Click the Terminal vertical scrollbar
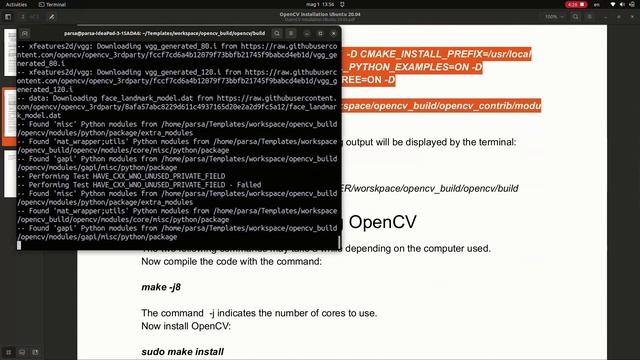The height and width of the screenshot is (360, 640). (x=339, y=242)
